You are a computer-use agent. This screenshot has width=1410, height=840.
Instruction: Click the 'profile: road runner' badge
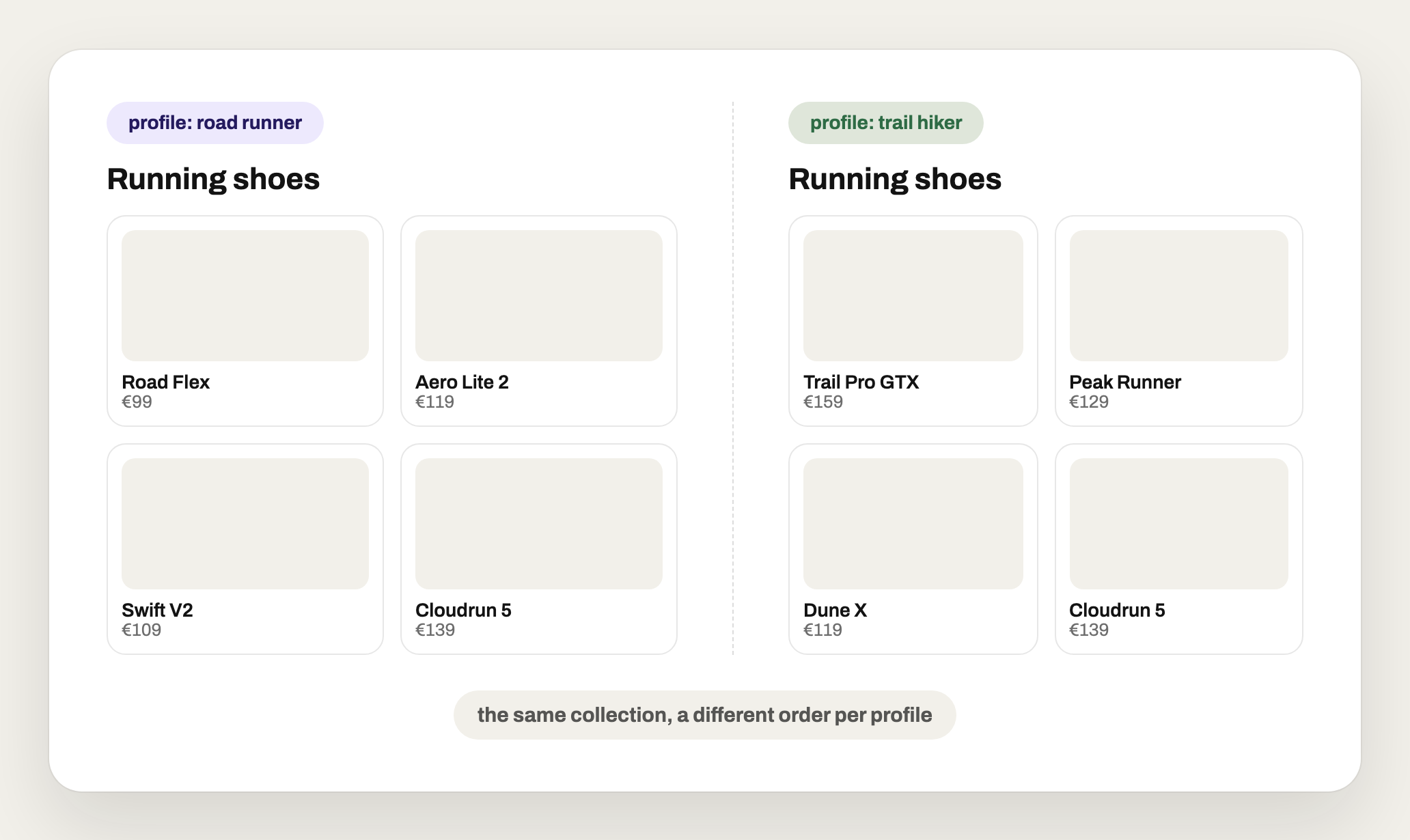215,123
